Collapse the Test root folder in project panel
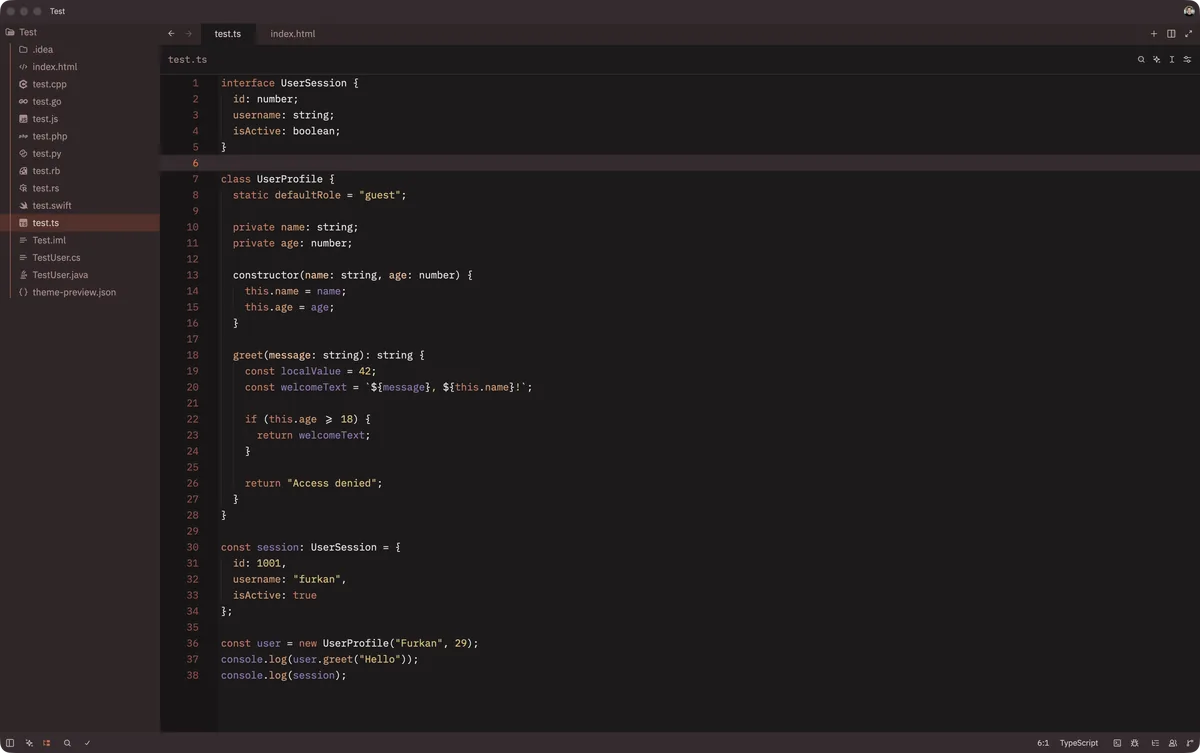 click(x=80, y=32)
